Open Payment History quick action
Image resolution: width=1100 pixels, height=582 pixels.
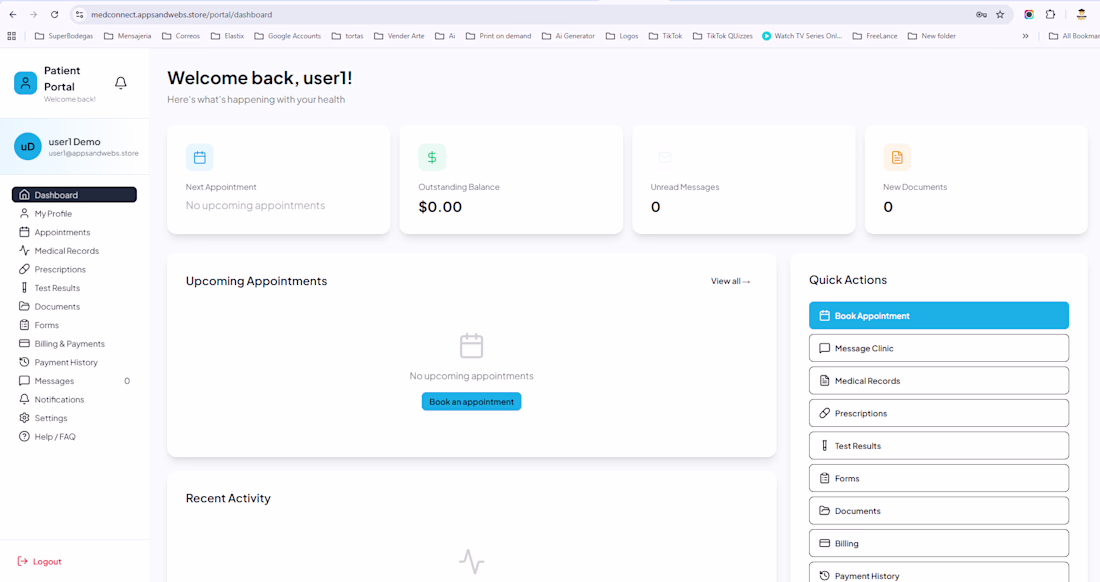[x=939, y=574]
